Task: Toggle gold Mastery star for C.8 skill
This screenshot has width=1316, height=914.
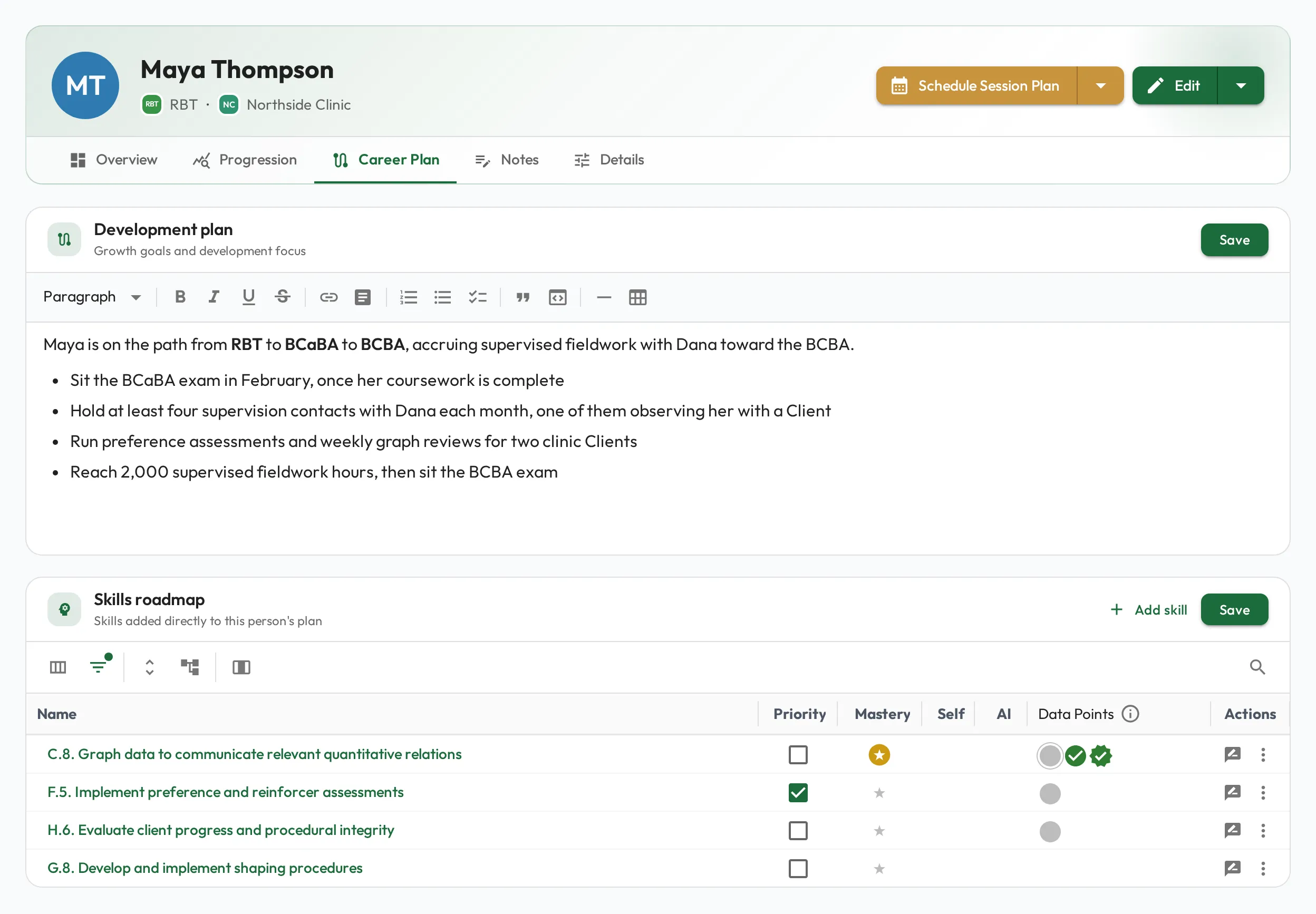Action: [879, 755]
